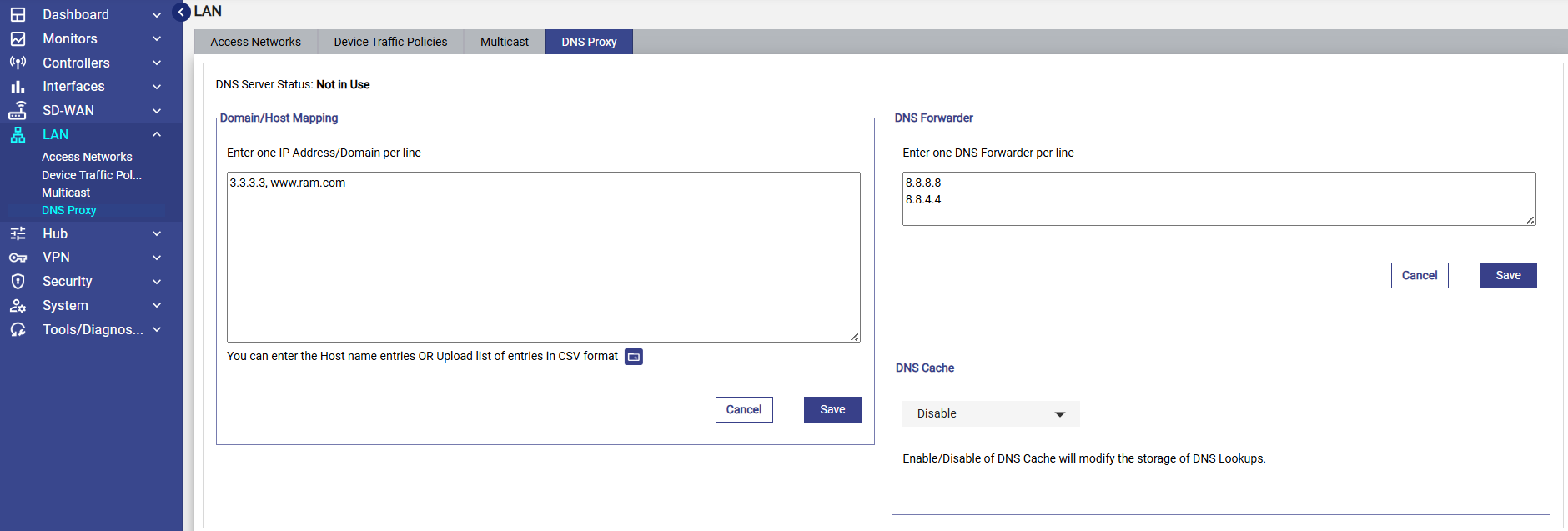Click the Monitors chart icon
This screenshot has height=531, width=1568.
pyautogui.click(x=18, y=39)
